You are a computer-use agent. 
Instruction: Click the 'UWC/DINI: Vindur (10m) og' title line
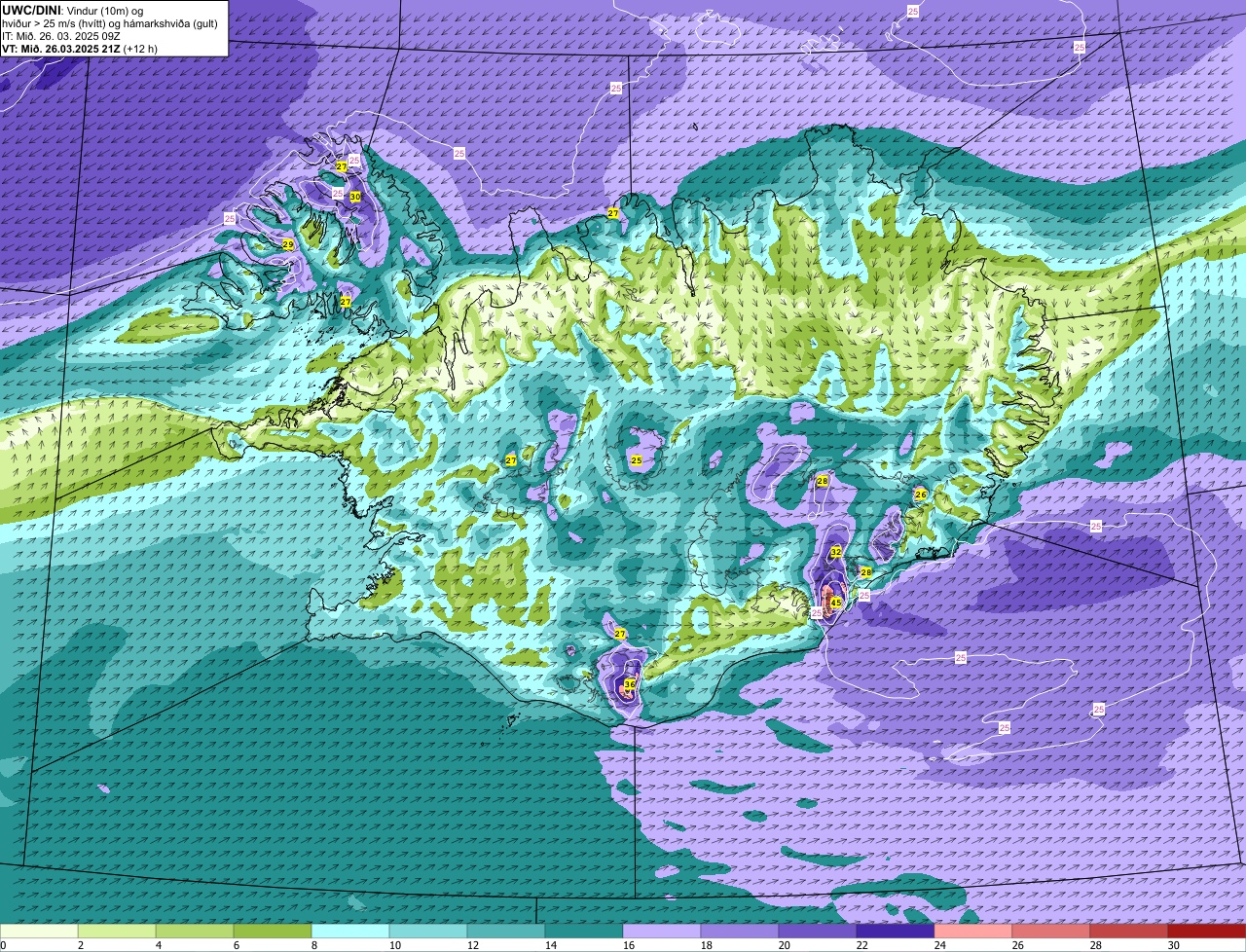[x=73, y=11]
